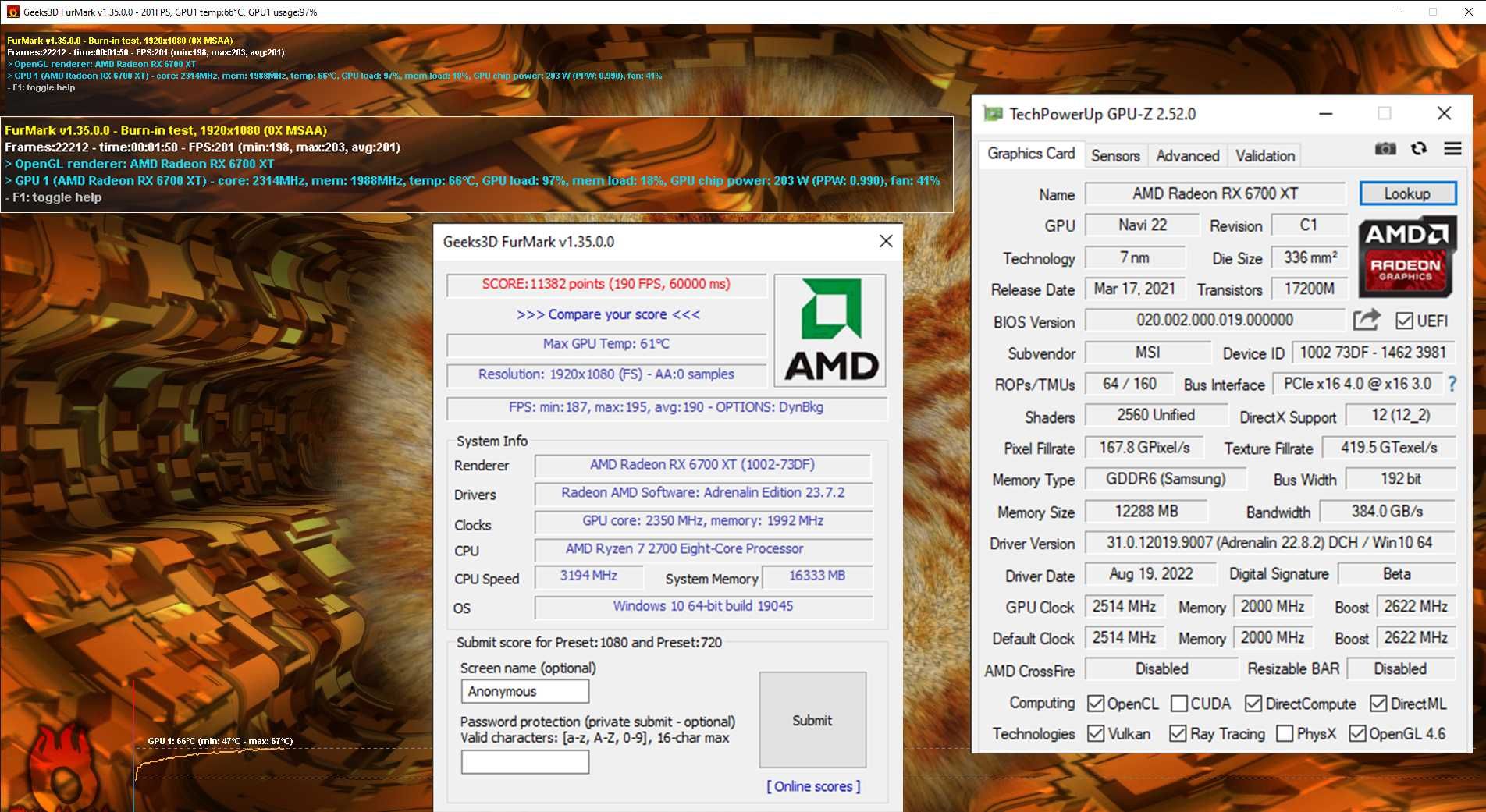Toggle the Vulkan checkbox
Screen dimensions: 1486x812
1096,733
